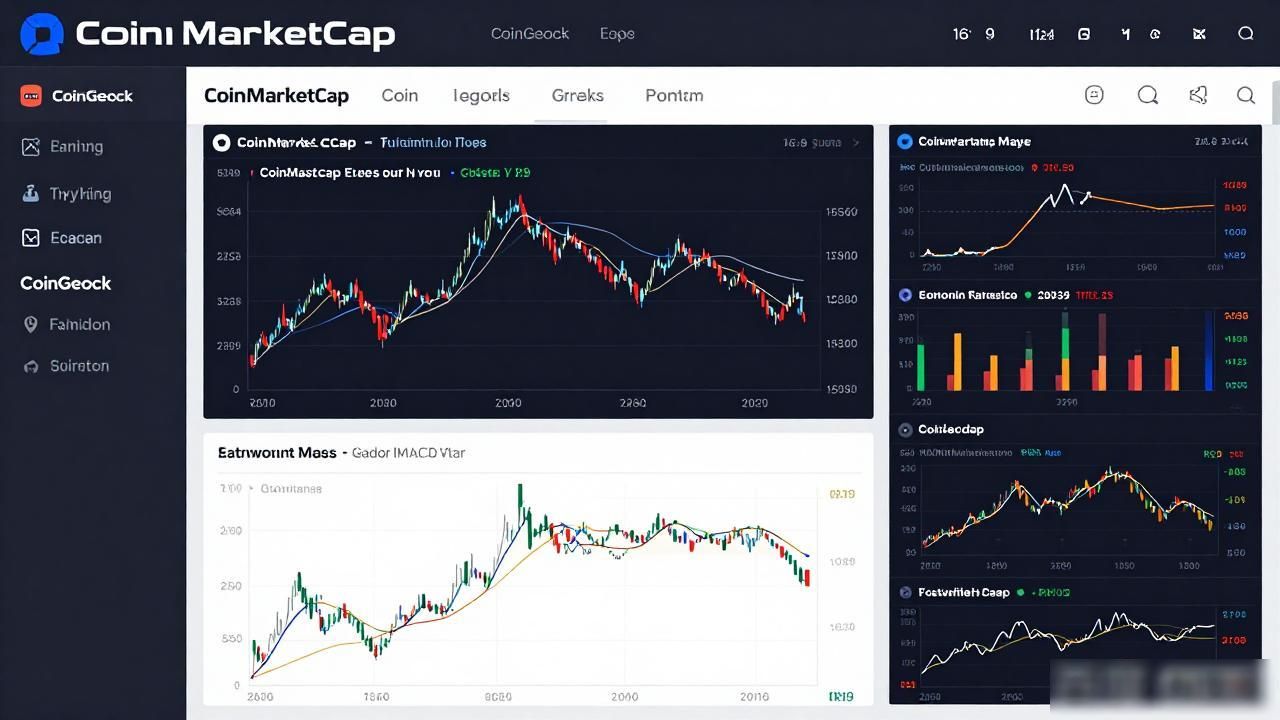The width and height of the screenshot is (1280, 720).
Task: Open the Famidon pin icon in sidebar
Action: point(31,325)
